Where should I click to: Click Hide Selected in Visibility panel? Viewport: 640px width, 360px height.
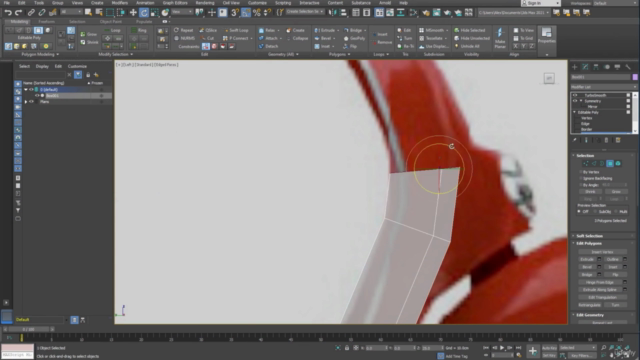pos(469,30)
